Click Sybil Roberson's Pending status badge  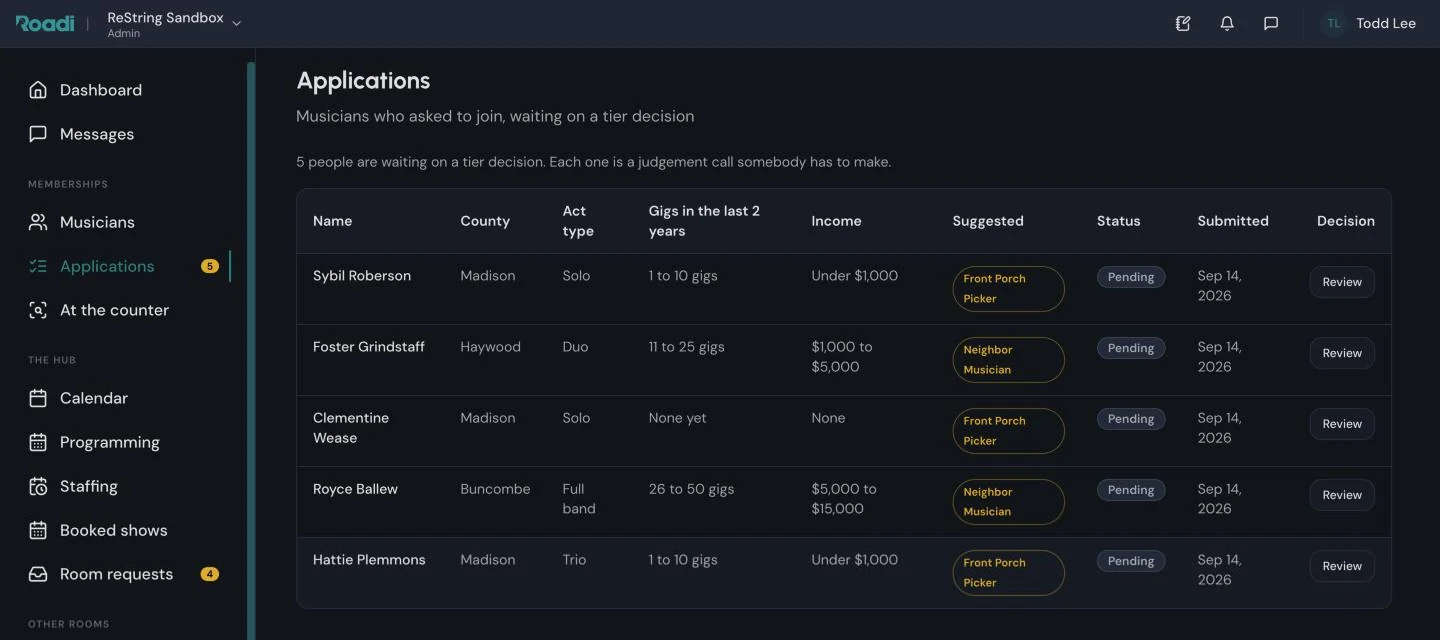pos(1131,277)
